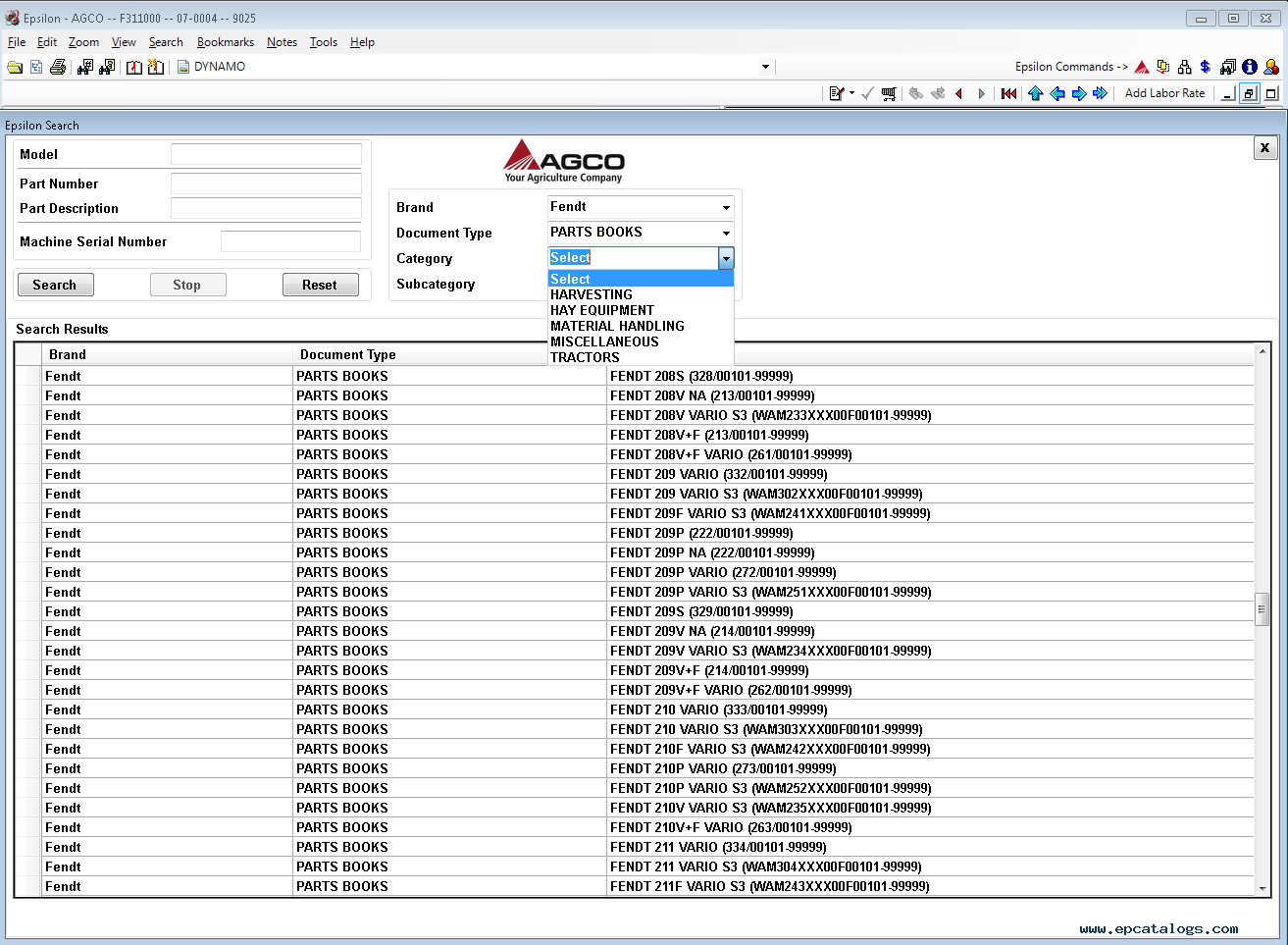Click the Part Number input field
The width and height of the screenshot is (1288, 945).
point(266,184)
